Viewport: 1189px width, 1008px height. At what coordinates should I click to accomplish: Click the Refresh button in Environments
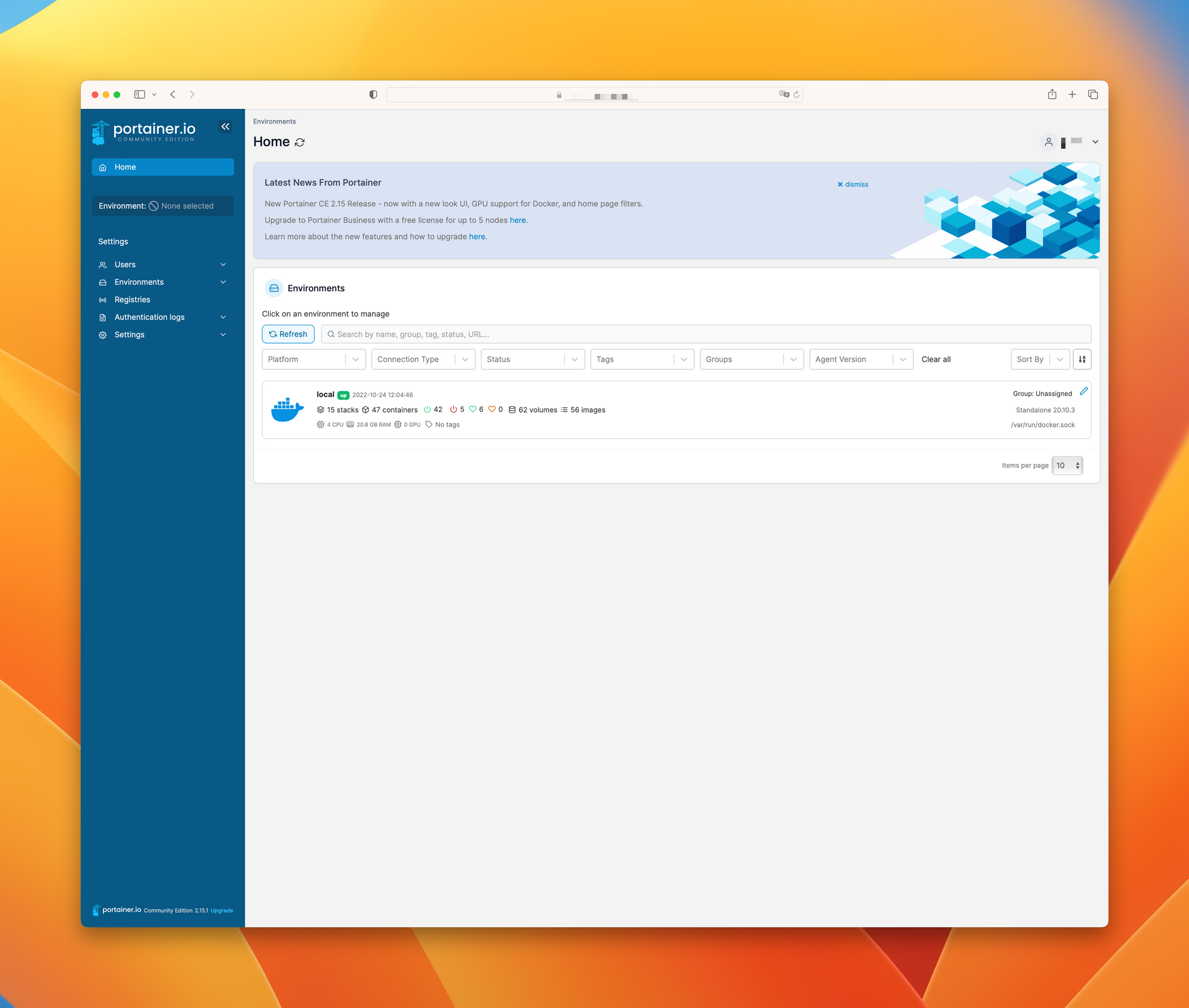[x=288, y=334]
